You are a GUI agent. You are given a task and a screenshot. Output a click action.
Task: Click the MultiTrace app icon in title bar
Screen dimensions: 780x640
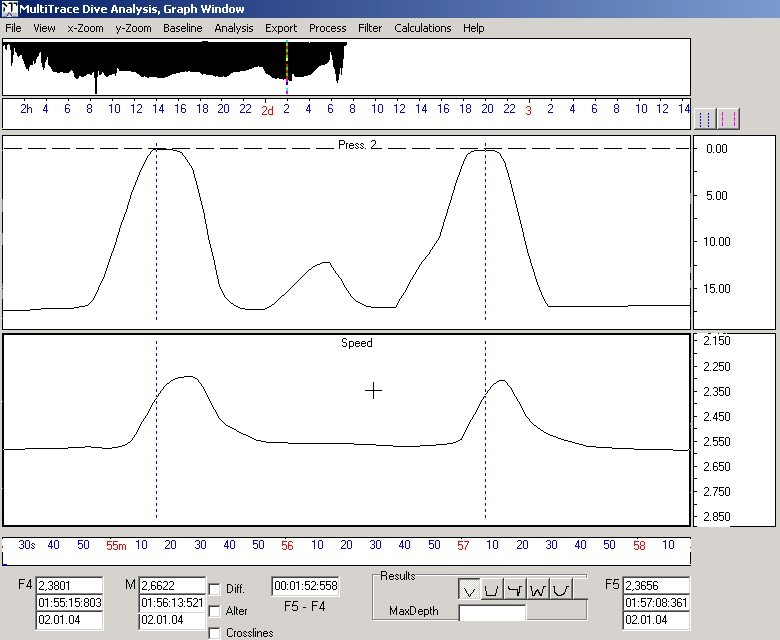[10, 9]
